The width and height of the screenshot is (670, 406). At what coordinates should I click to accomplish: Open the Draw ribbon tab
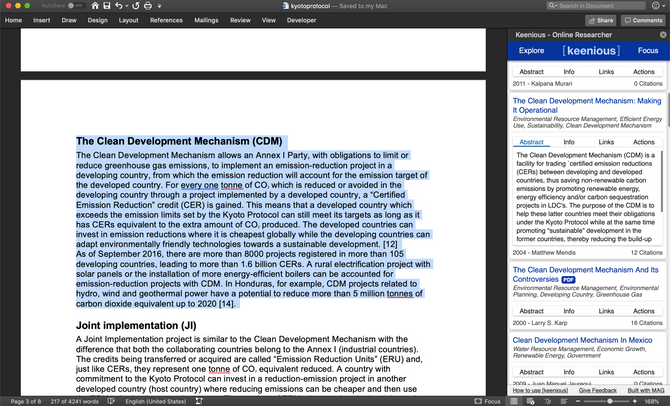tap(69, 20)
